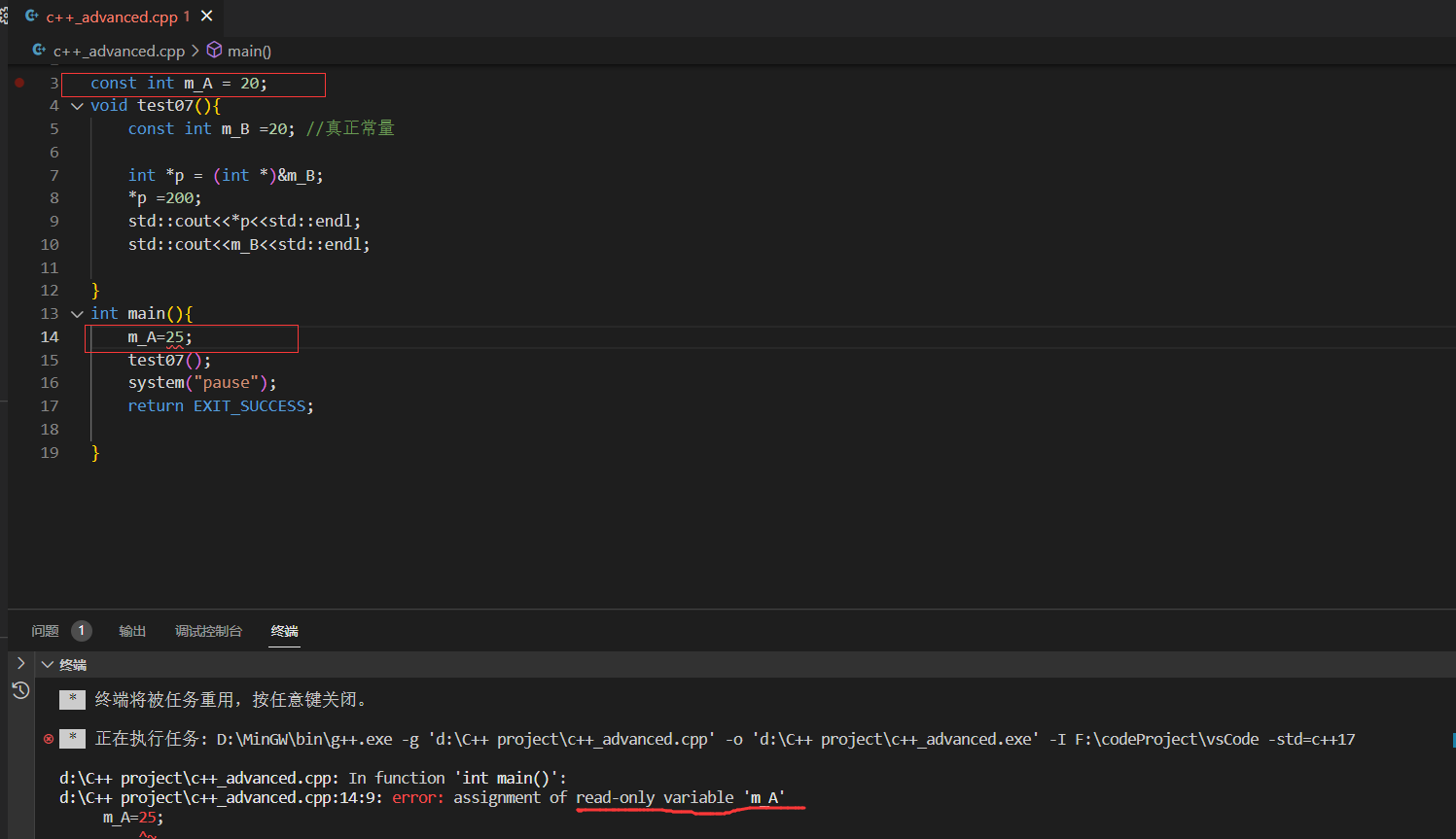Collapse the test07 function fold arrow
Screen dimensions: 1456x839
(x=77, y=106)
